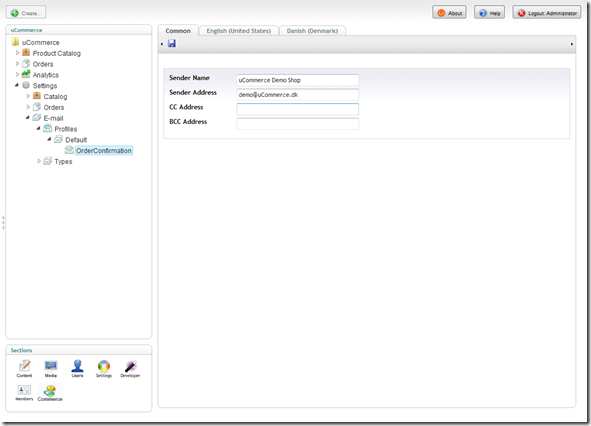Open the Settings section color wheel icon
Viewport: 591px width, 426px height.
point(104,366)
